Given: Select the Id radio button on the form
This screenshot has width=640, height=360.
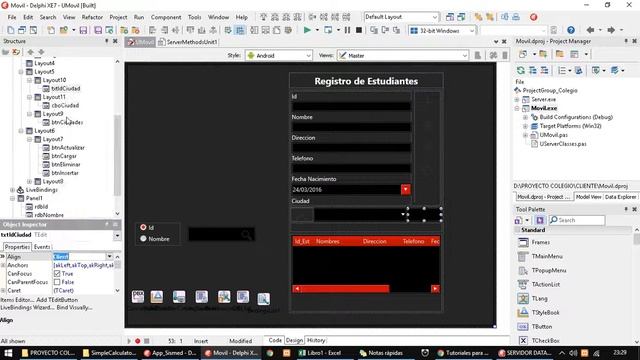Looking at the screenshot, I should (x=143, y=227).
